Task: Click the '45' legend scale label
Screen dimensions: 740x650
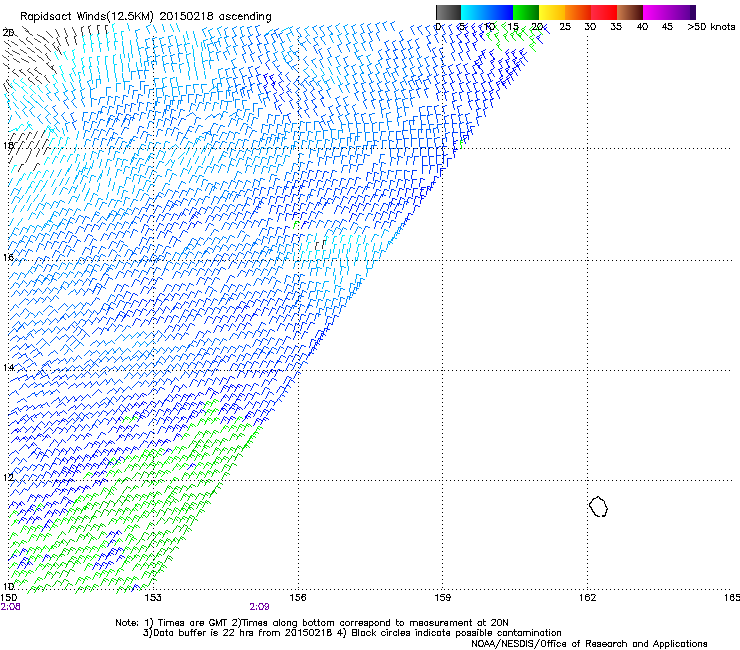Action: [x=667, y=27]
